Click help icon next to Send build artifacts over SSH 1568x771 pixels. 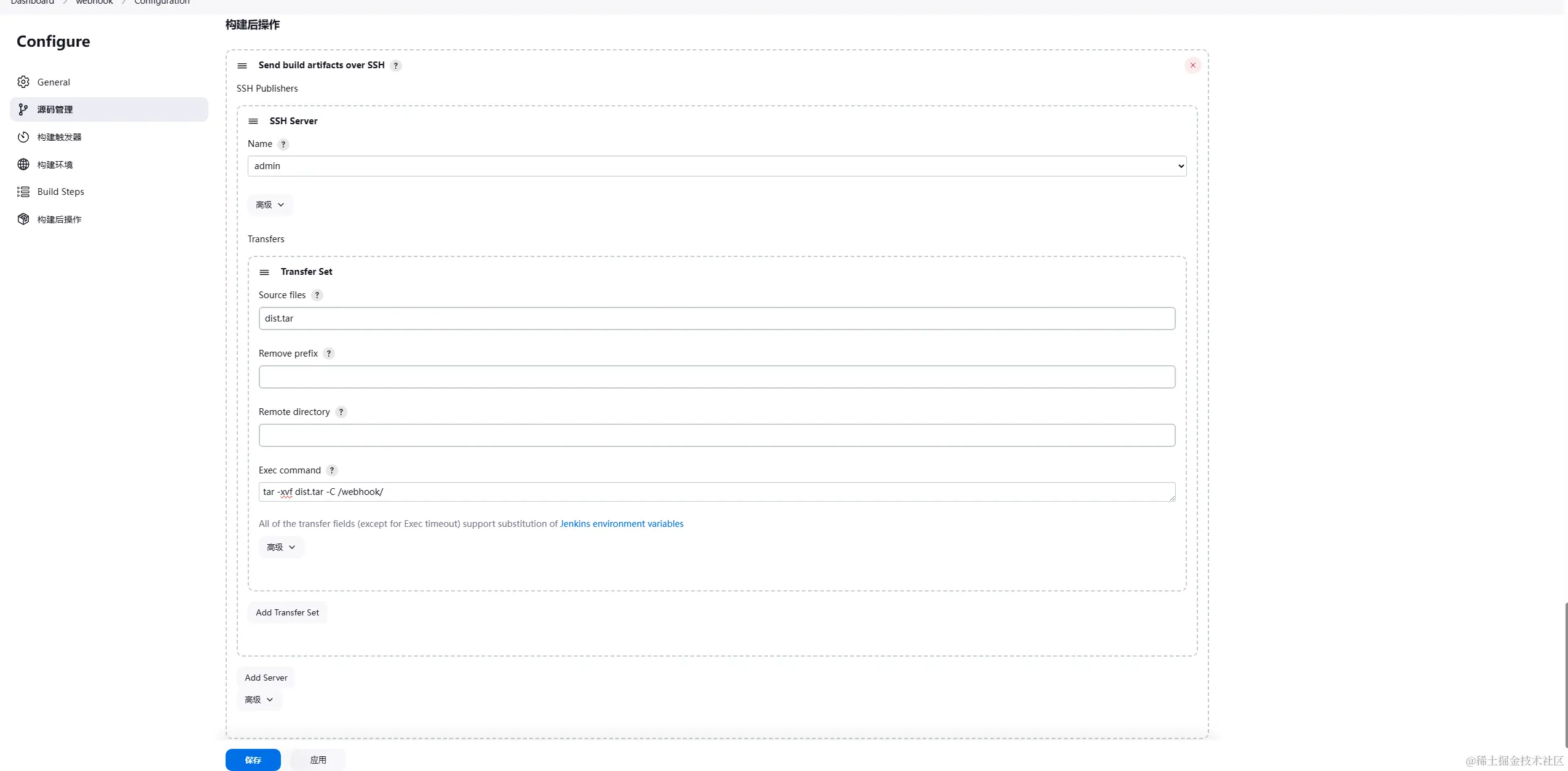pyautogui.click(x=396, y=66)
